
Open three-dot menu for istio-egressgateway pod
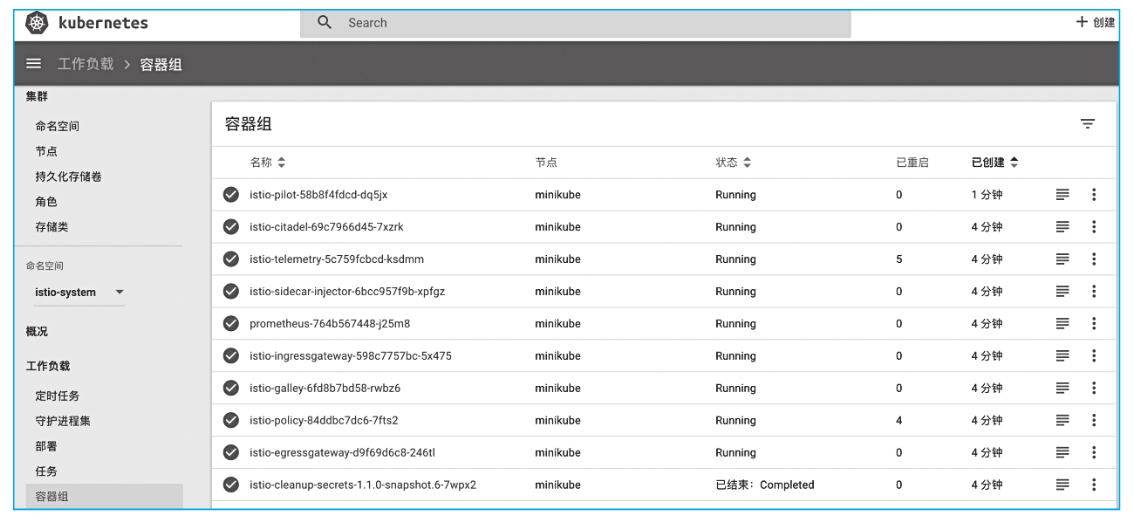click(1093, 452)
